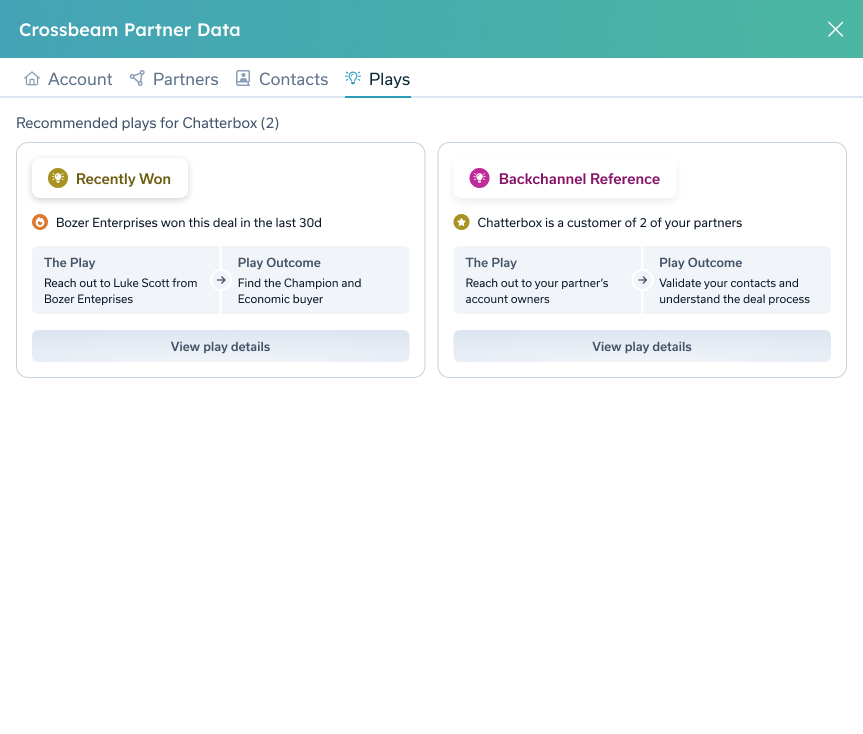863x734 pixels.
Task: Go to the Contacts tab
Action: pos(293,79)
